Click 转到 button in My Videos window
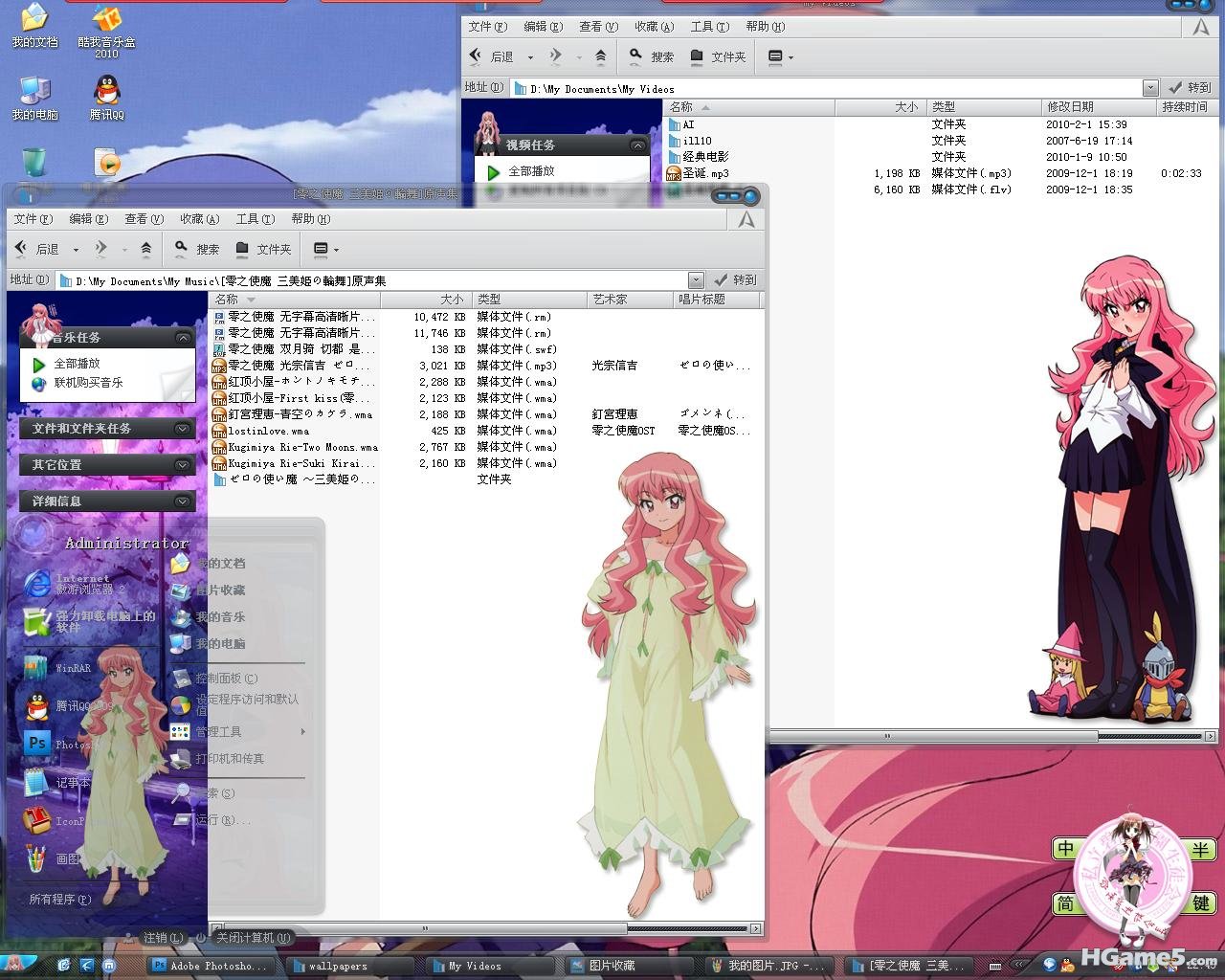1225x980 pixels. [1191, 88]
